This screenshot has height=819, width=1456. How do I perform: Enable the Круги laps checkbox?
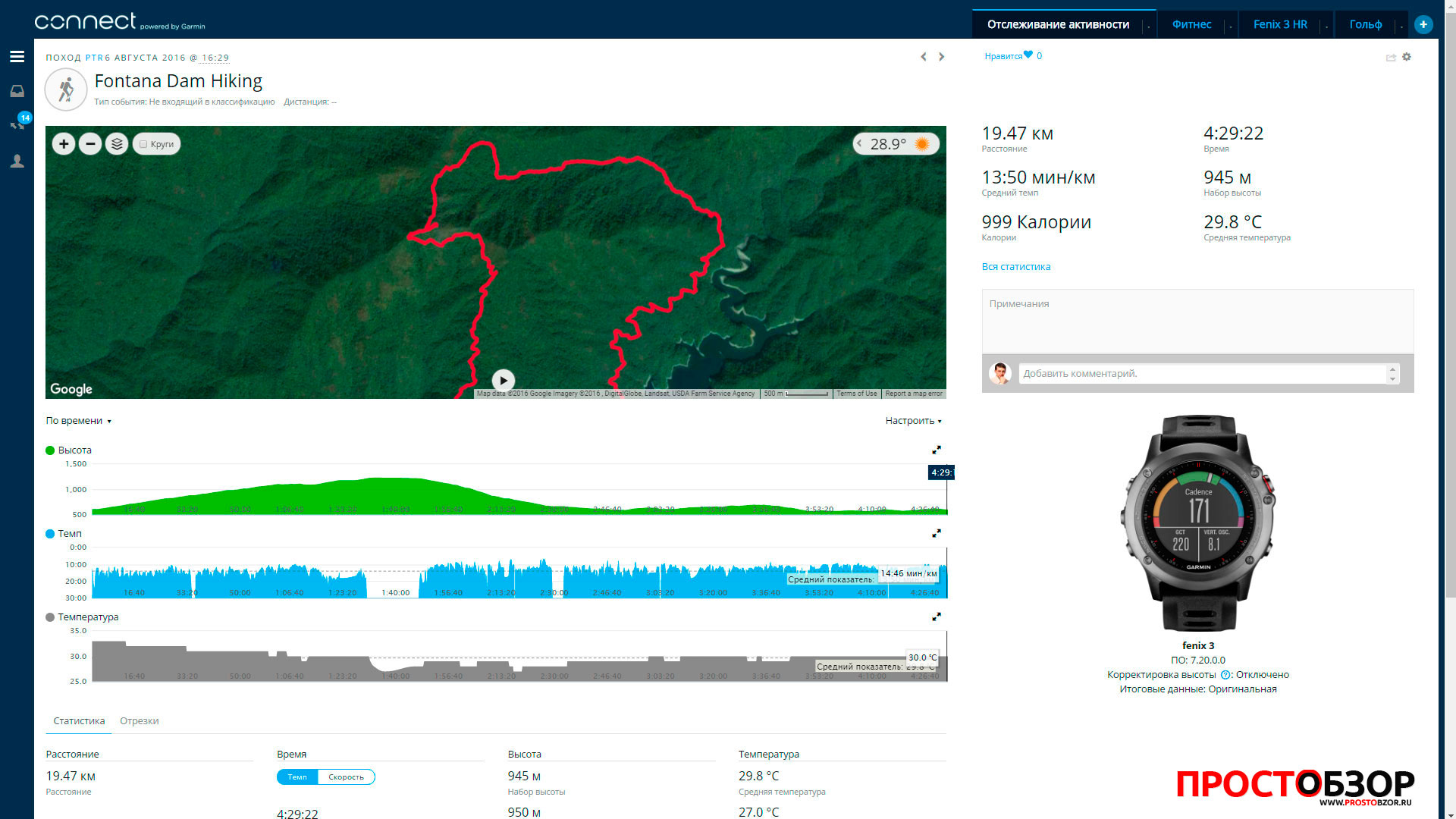click(143, 144)
